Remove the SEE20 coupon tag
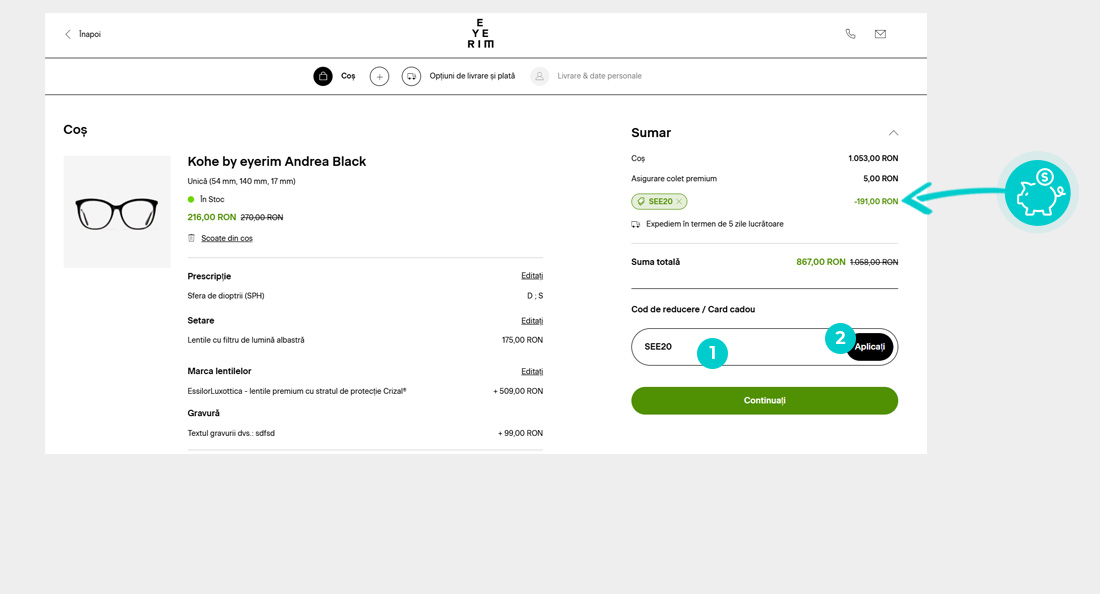1100x594 pixels. tap(679, 202)
